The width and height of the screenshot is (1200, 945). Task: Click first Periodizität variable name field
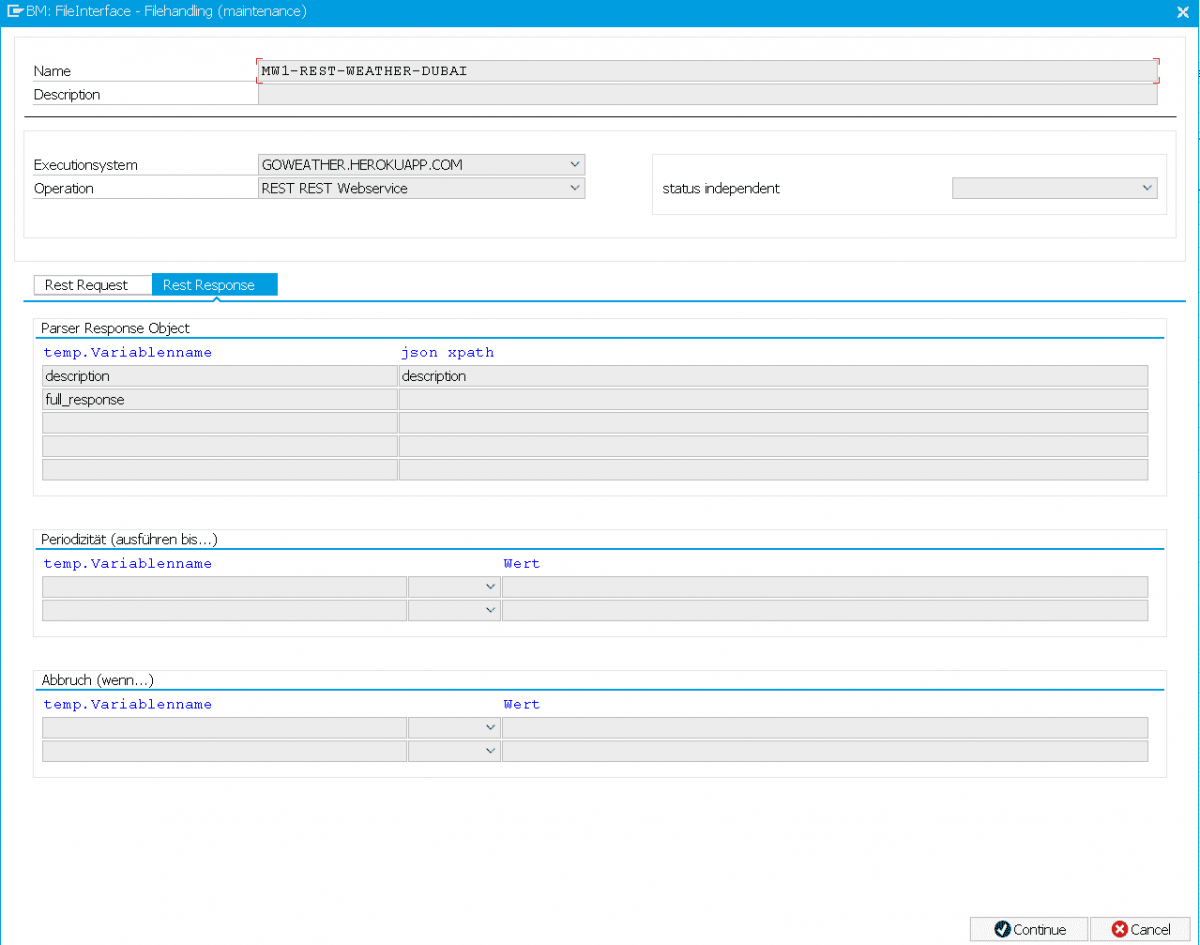pos(224,586)
